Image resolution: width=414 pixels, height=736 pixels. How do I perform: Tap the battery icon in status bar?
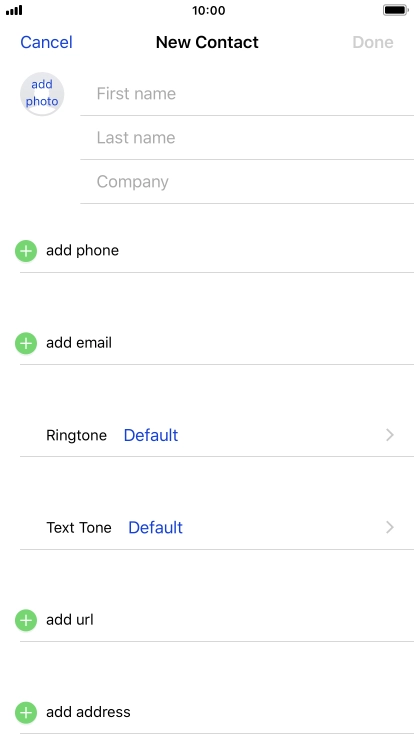[x=396, y=10]
